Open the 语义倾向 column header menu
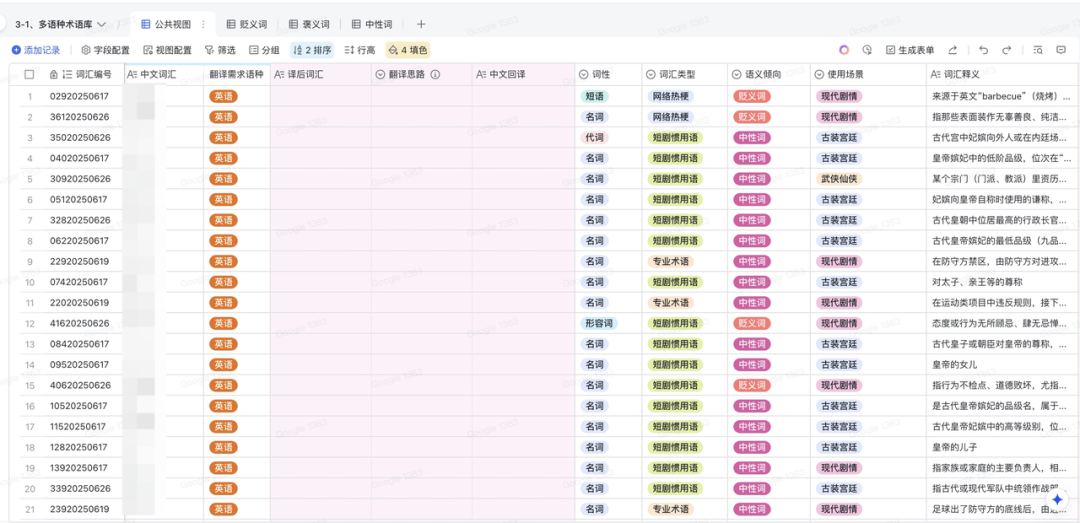This screenshot has width=1080, height=523. (x=736, y=74)
